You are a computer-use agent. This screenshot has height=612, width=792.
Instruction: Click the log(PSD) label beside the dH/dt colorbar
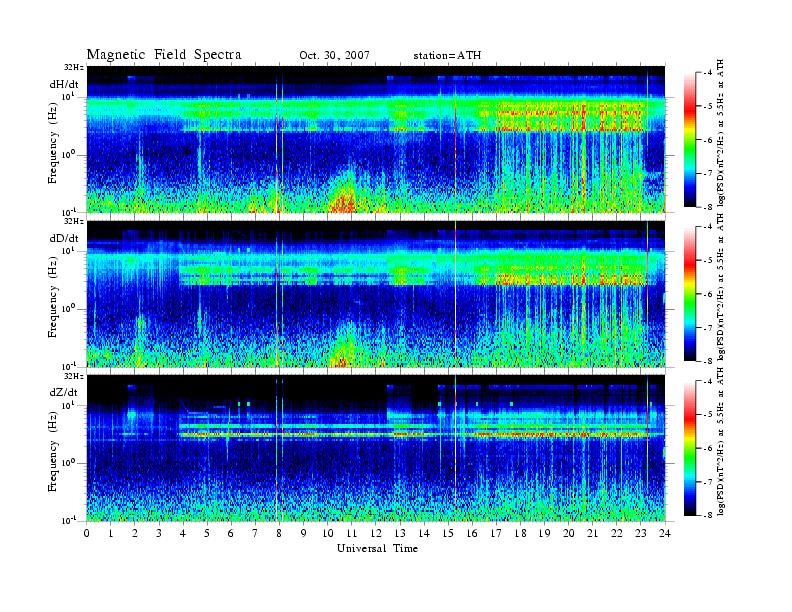(721, 133)
